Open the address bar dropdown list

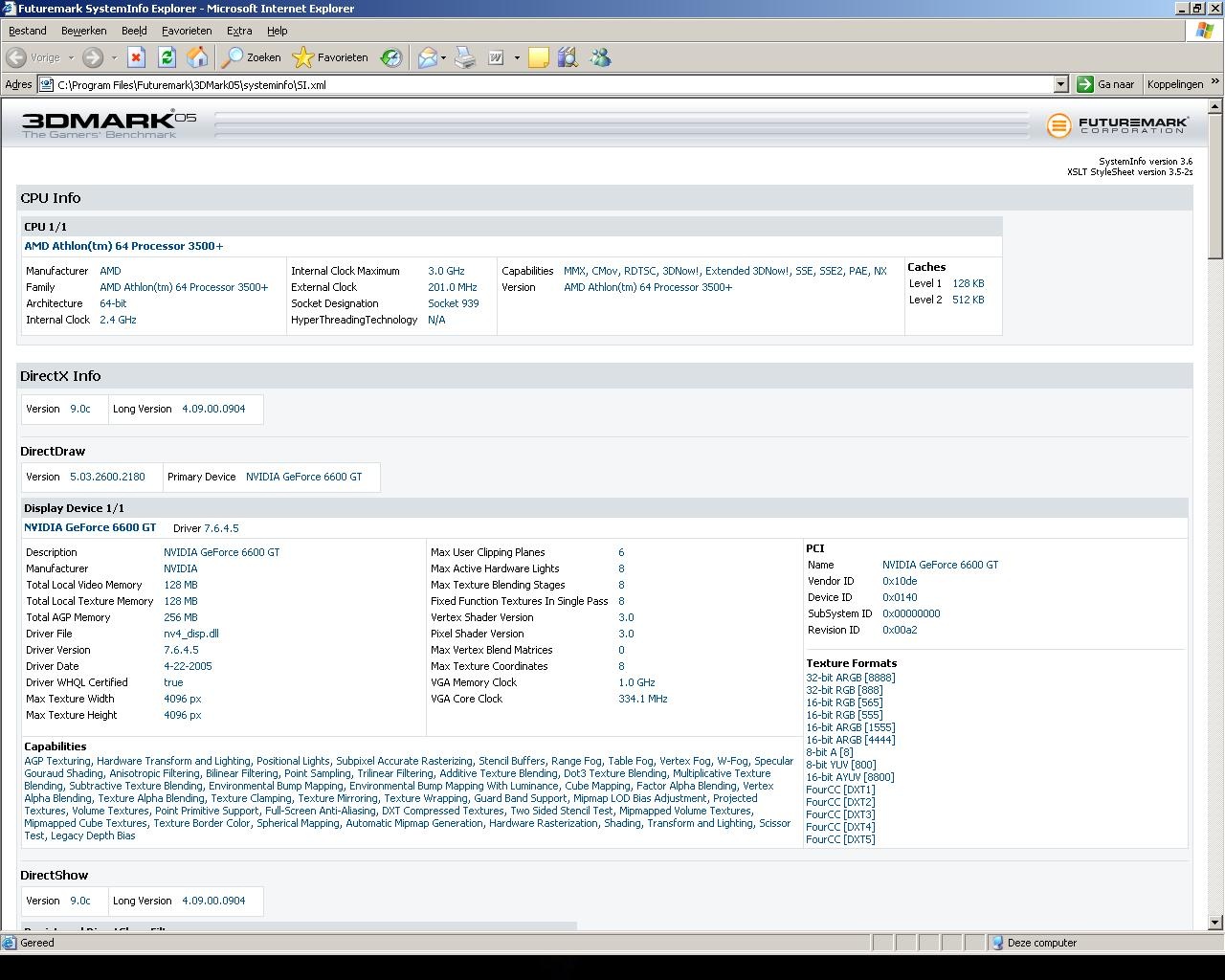coord(1060,84)
